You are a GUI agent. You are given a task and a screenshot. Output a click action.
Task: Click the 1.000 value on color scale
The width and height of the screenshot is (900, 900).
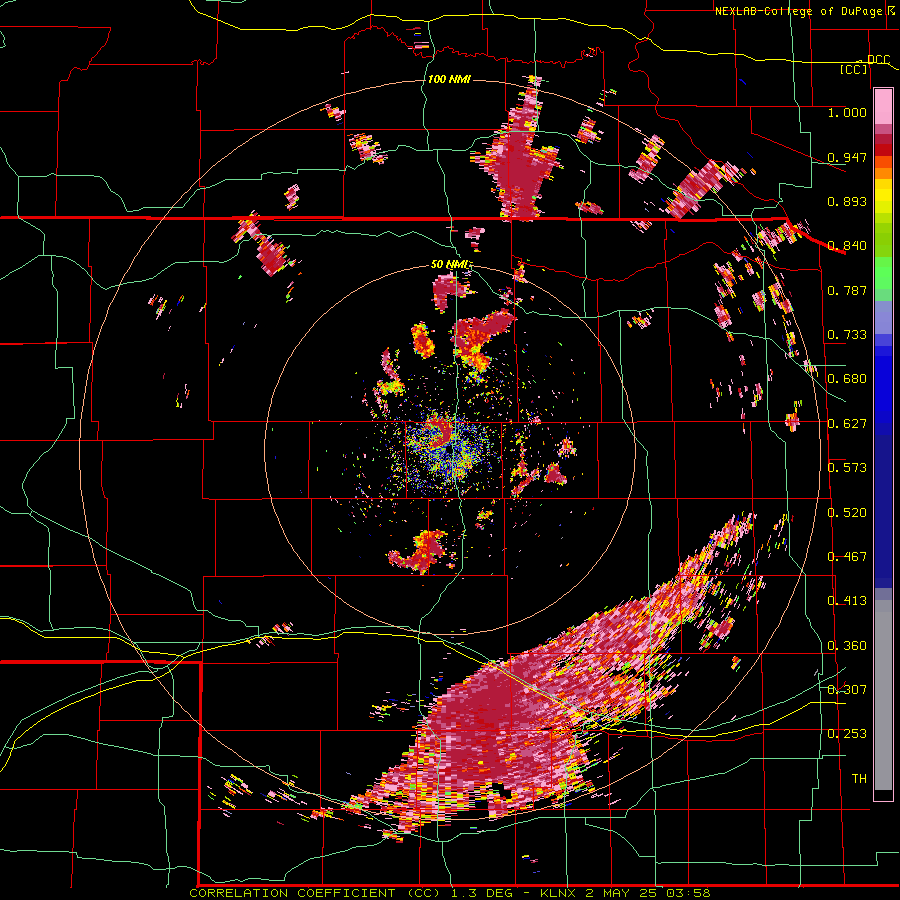point(847,112)
